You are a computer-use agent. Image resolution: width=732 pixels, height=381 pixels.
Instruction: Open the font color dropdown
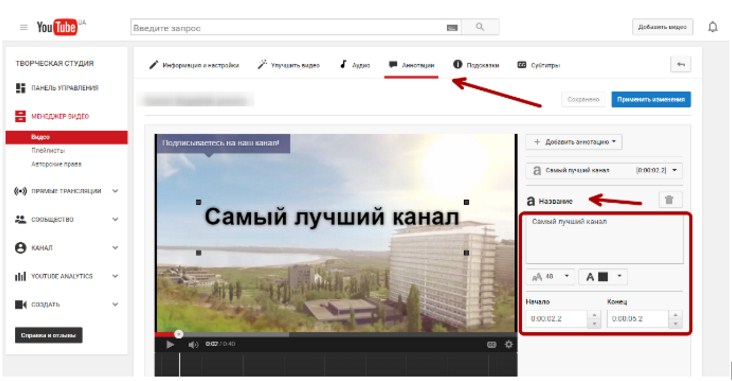coord(603,277)
